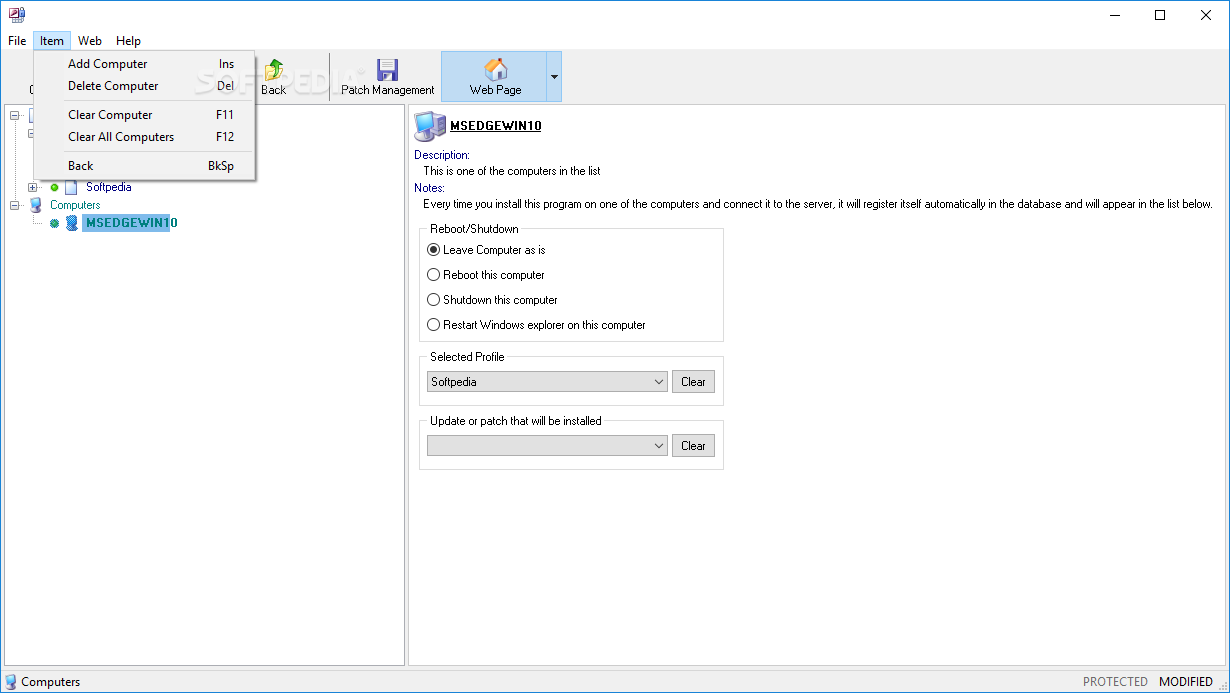Select MSEDGEWIN10 in the tree
This screenshot has width=1230, height=693.
tap(131, 223)
